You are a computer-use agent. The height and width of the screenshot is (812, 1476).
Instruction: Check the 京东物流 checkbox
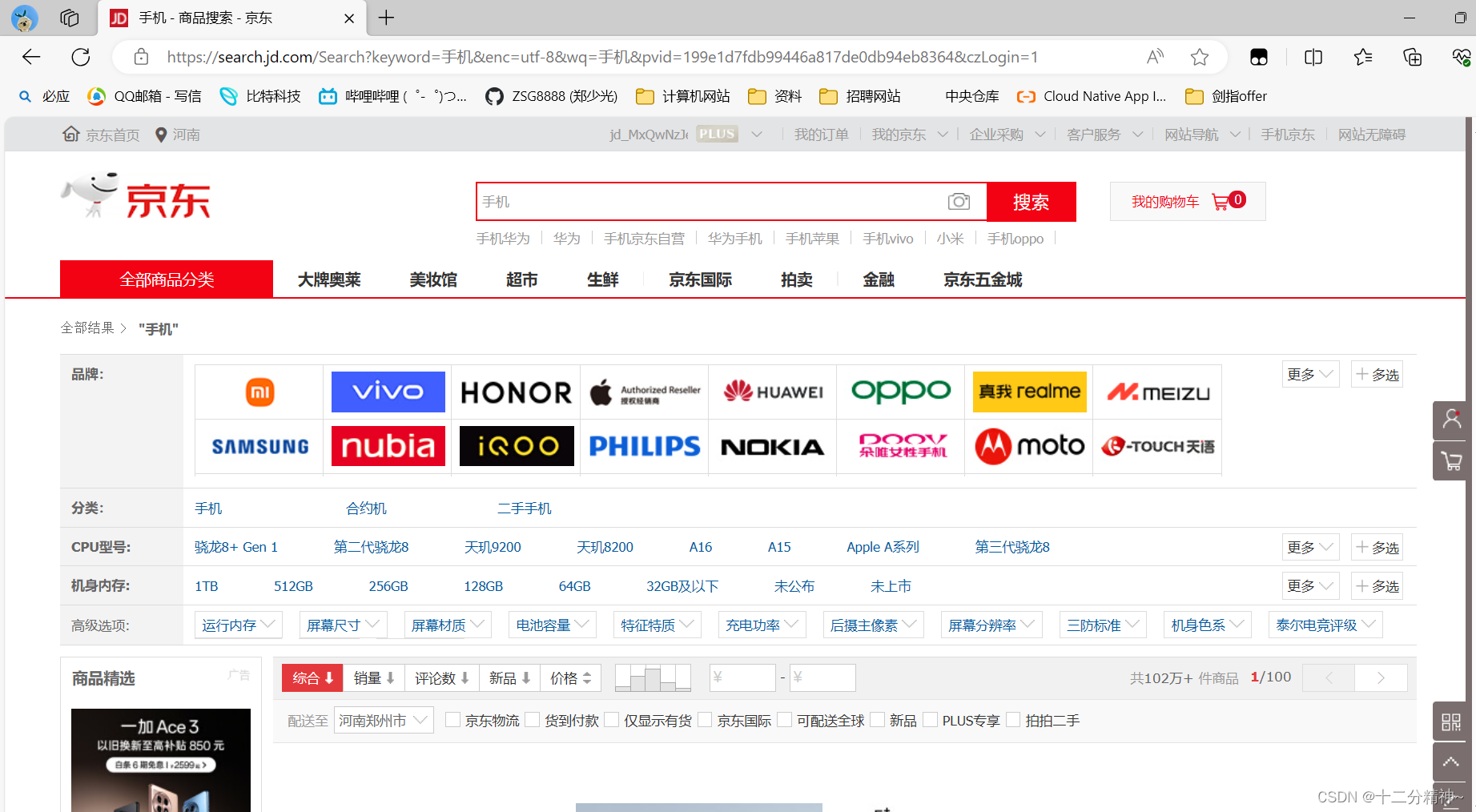452,720
